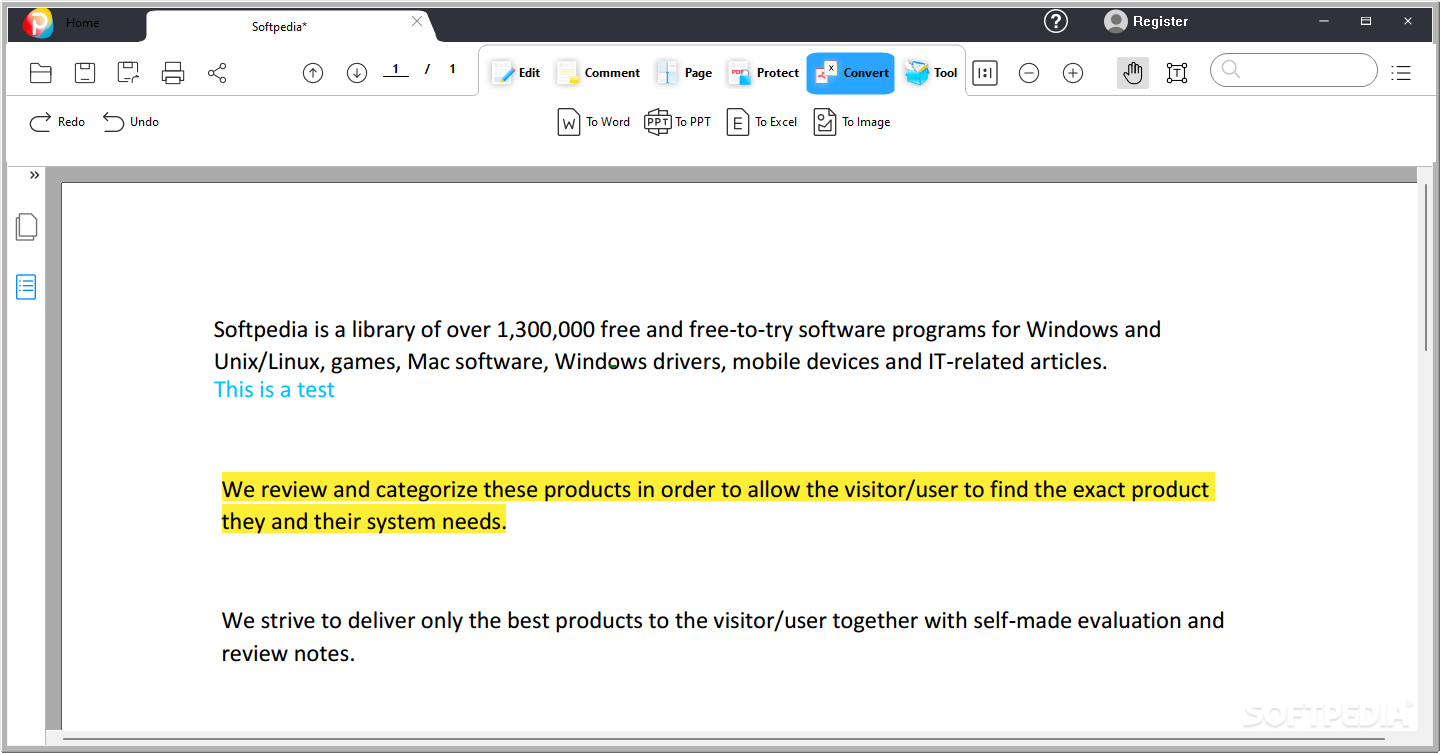Share the document with share icon
Image resolution: width=1440 pixels, height=753 pixels.
coord(217,73)
